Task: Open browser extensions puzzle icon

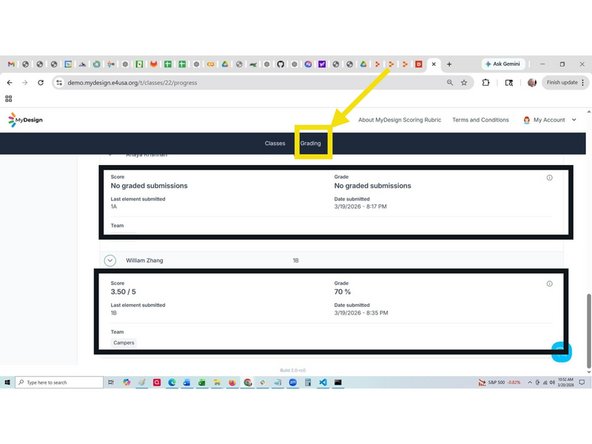Action: [486, 82]
